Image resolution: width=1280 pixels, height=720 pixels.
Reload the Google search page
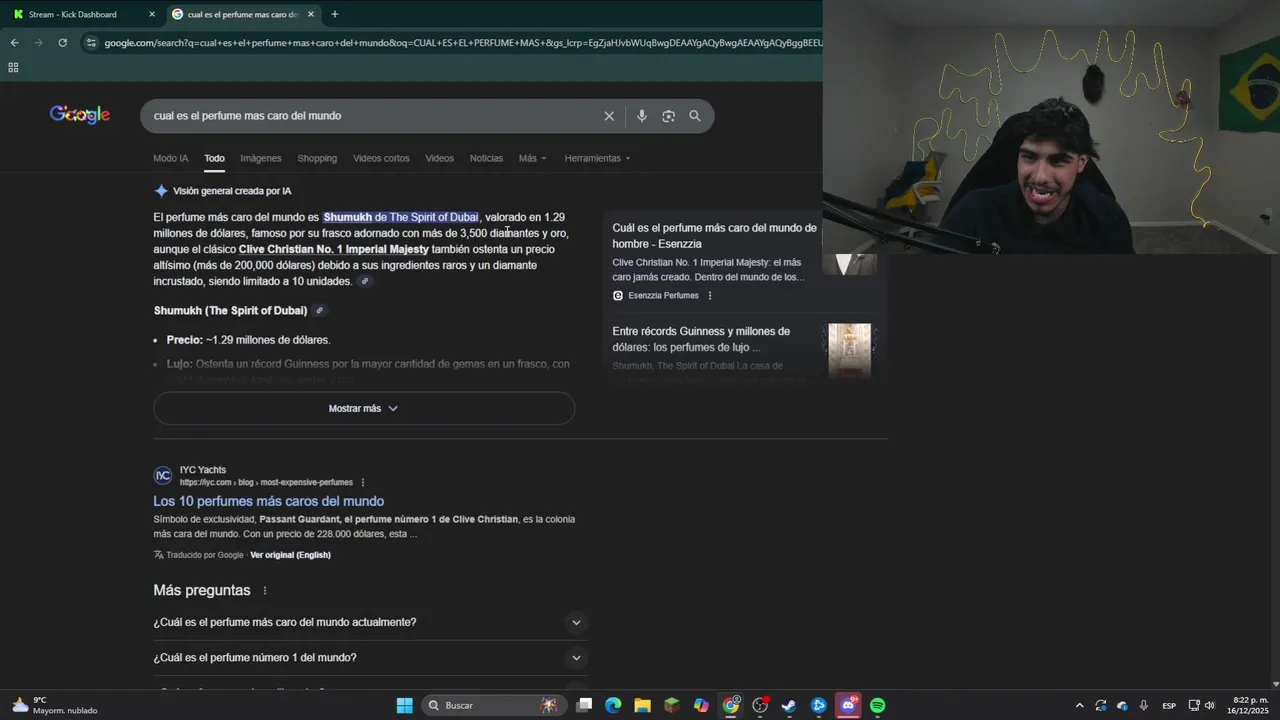pos(62,43)
